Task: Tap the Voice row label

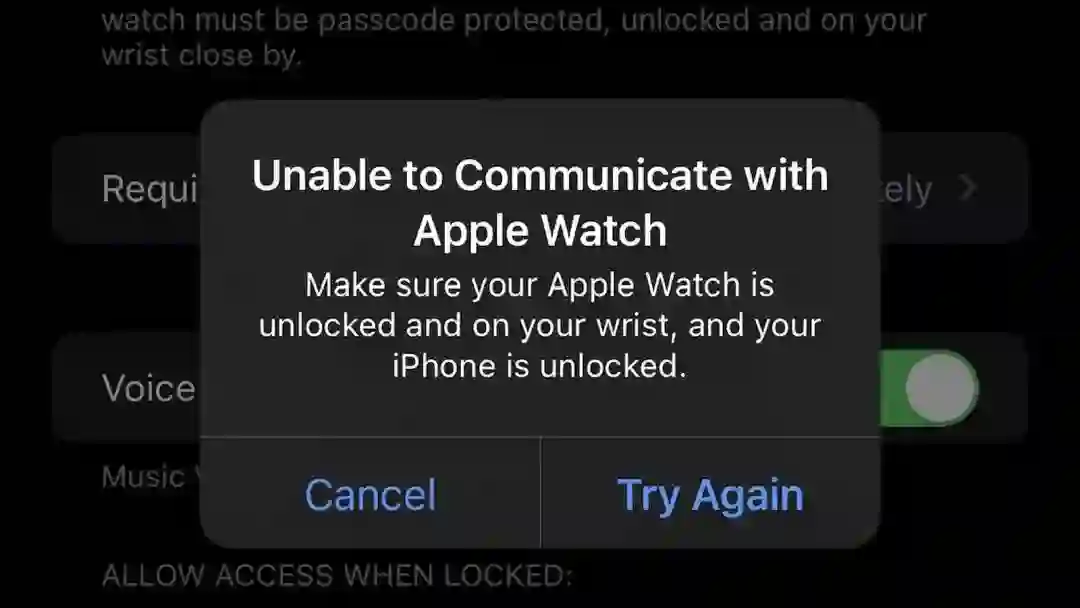Action: click(x=149, y=388)
